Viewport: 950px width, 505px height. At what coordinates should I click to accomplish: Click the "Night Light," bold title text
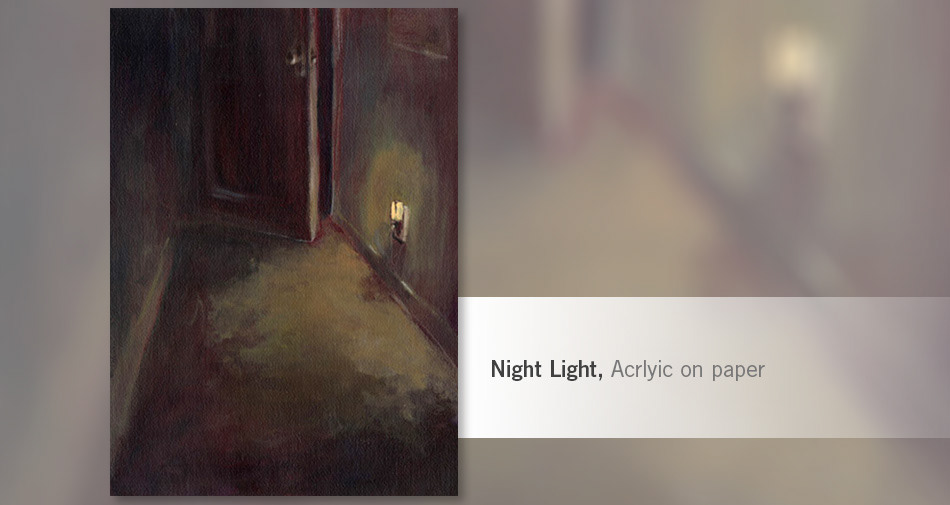click(546, 369)
